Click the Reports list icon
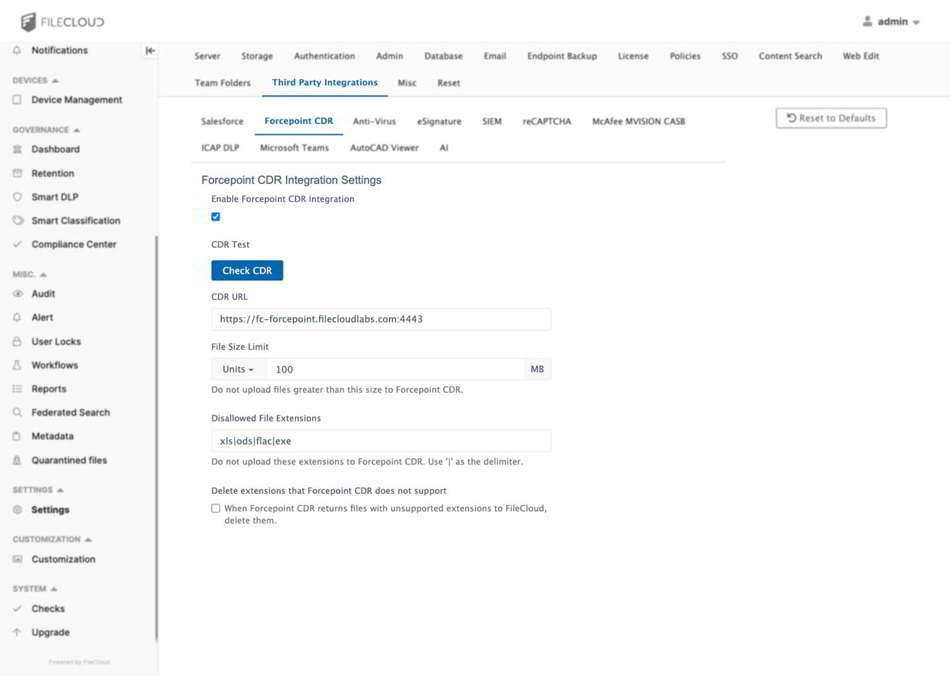 (x=17, y=389)
